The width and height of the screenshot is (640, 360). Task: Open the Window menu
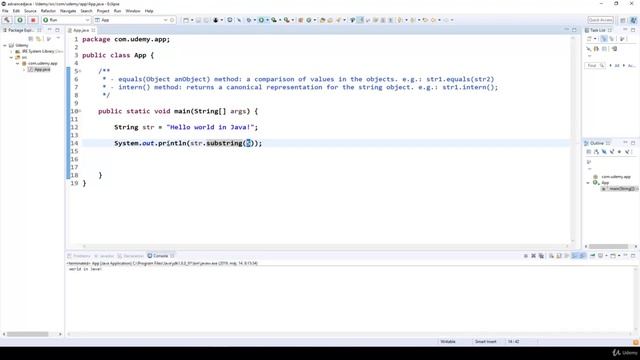(133, 11)
